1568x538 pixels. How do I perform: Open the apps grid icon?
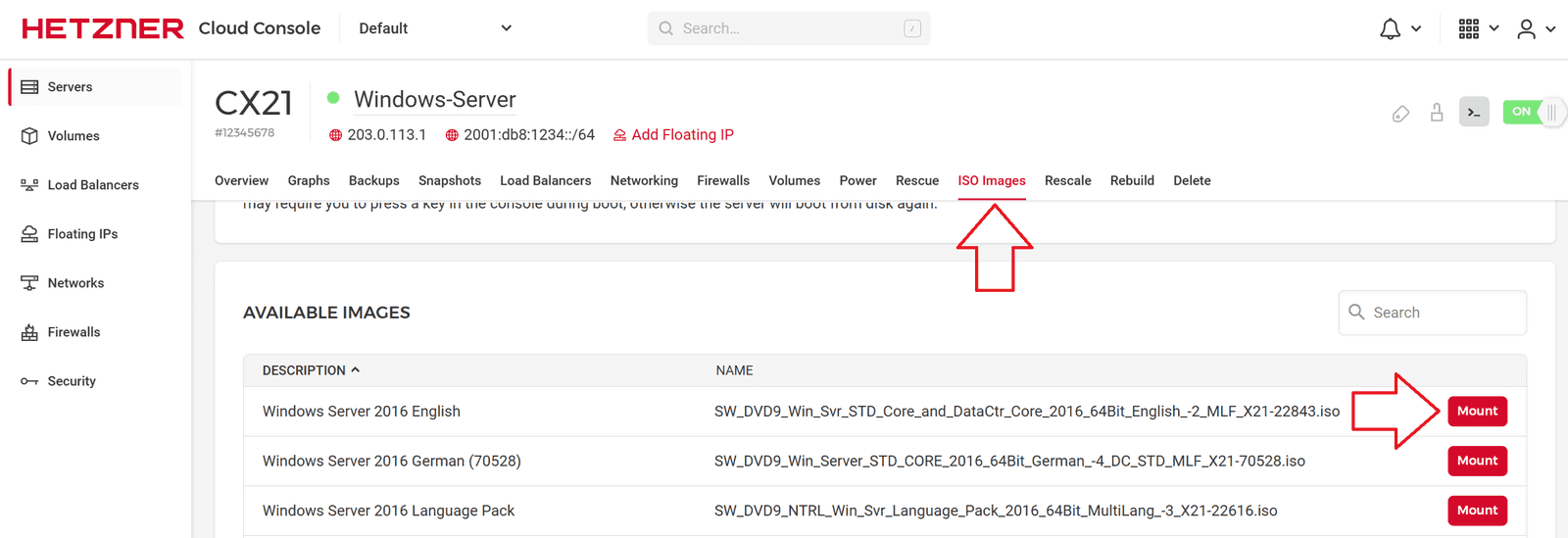point(1468,29)
